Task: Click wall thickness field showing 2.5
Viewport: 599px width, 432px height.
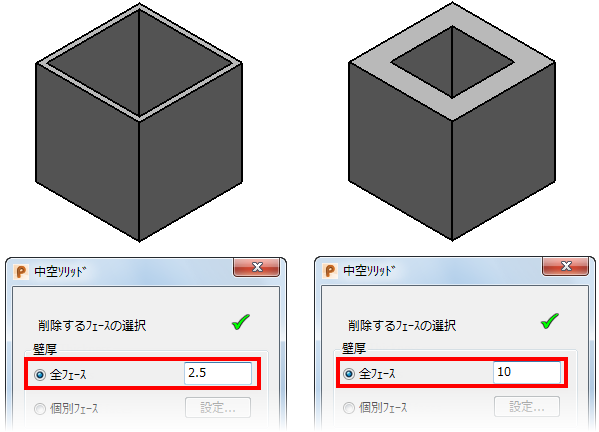Action: [x=218, y=373]
